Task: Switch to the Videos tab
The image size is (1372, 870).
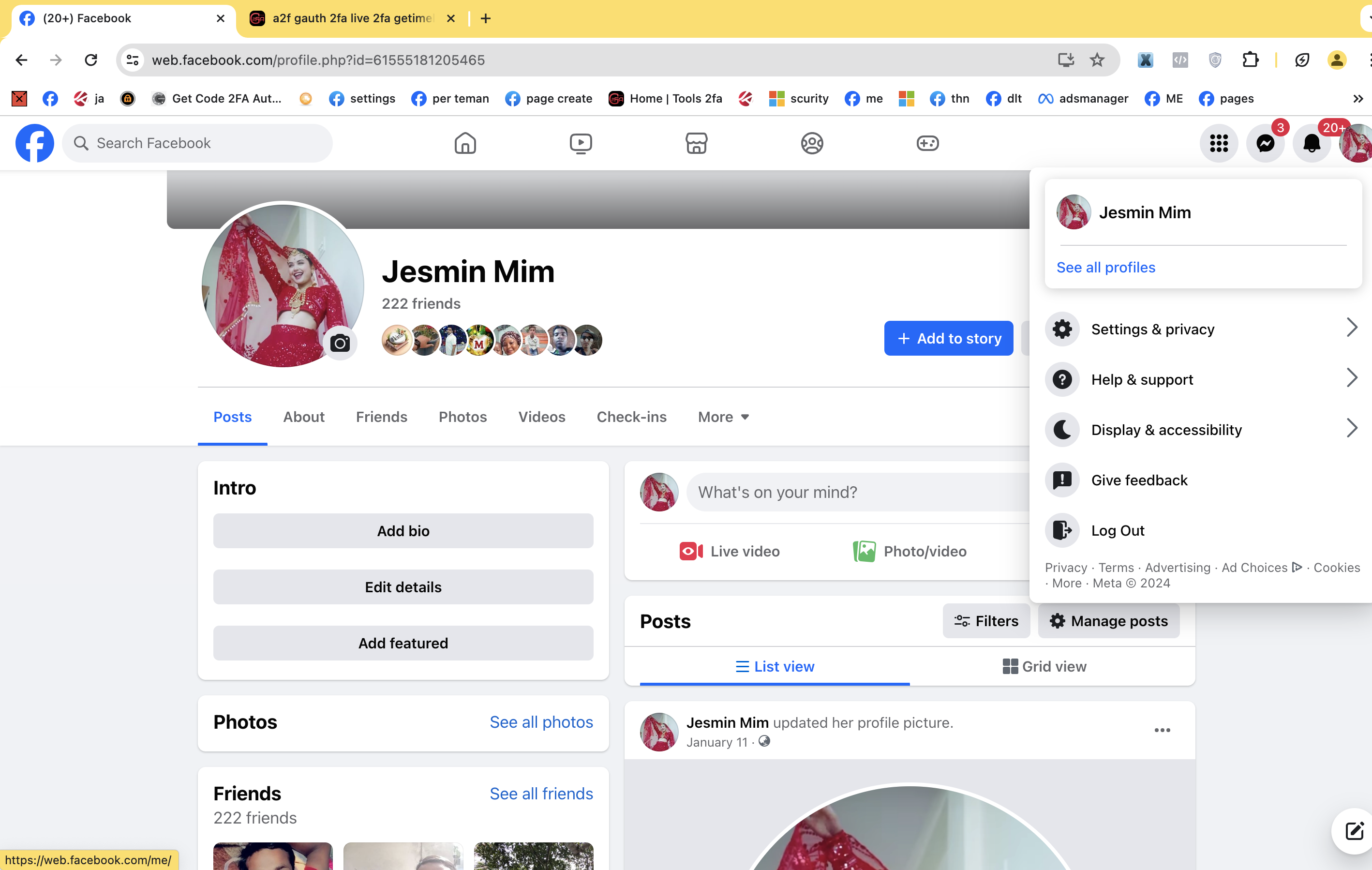Action: point(541,417)
